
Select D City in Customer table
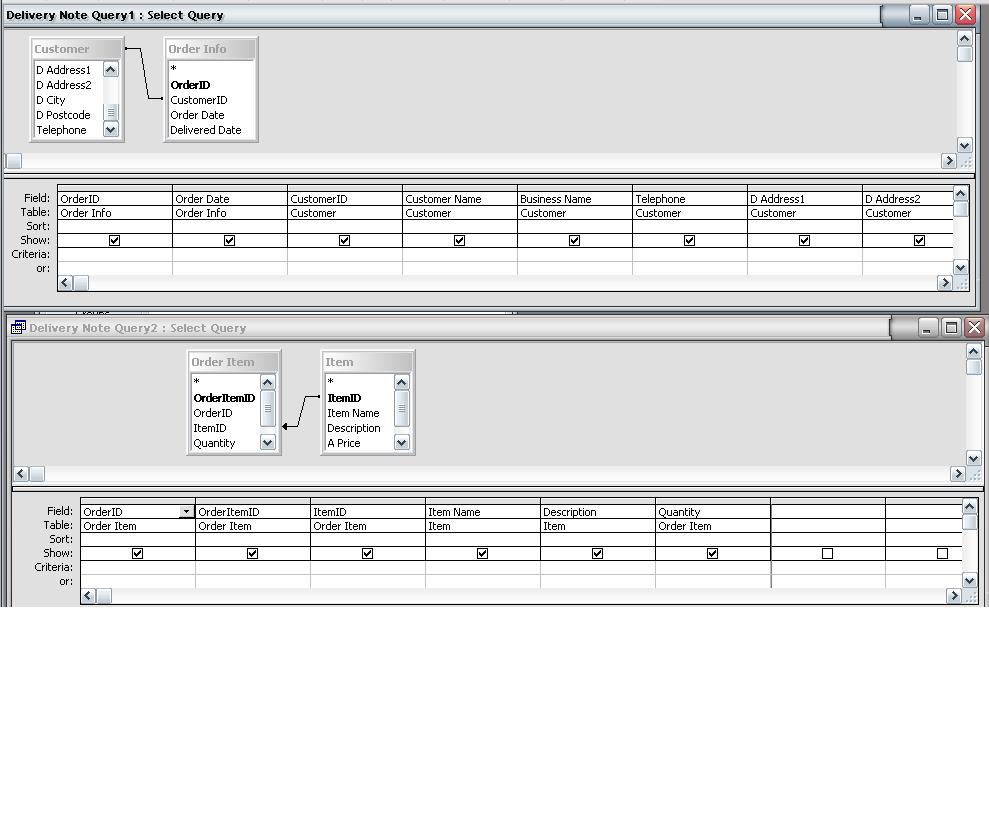(x=50, y=100)
